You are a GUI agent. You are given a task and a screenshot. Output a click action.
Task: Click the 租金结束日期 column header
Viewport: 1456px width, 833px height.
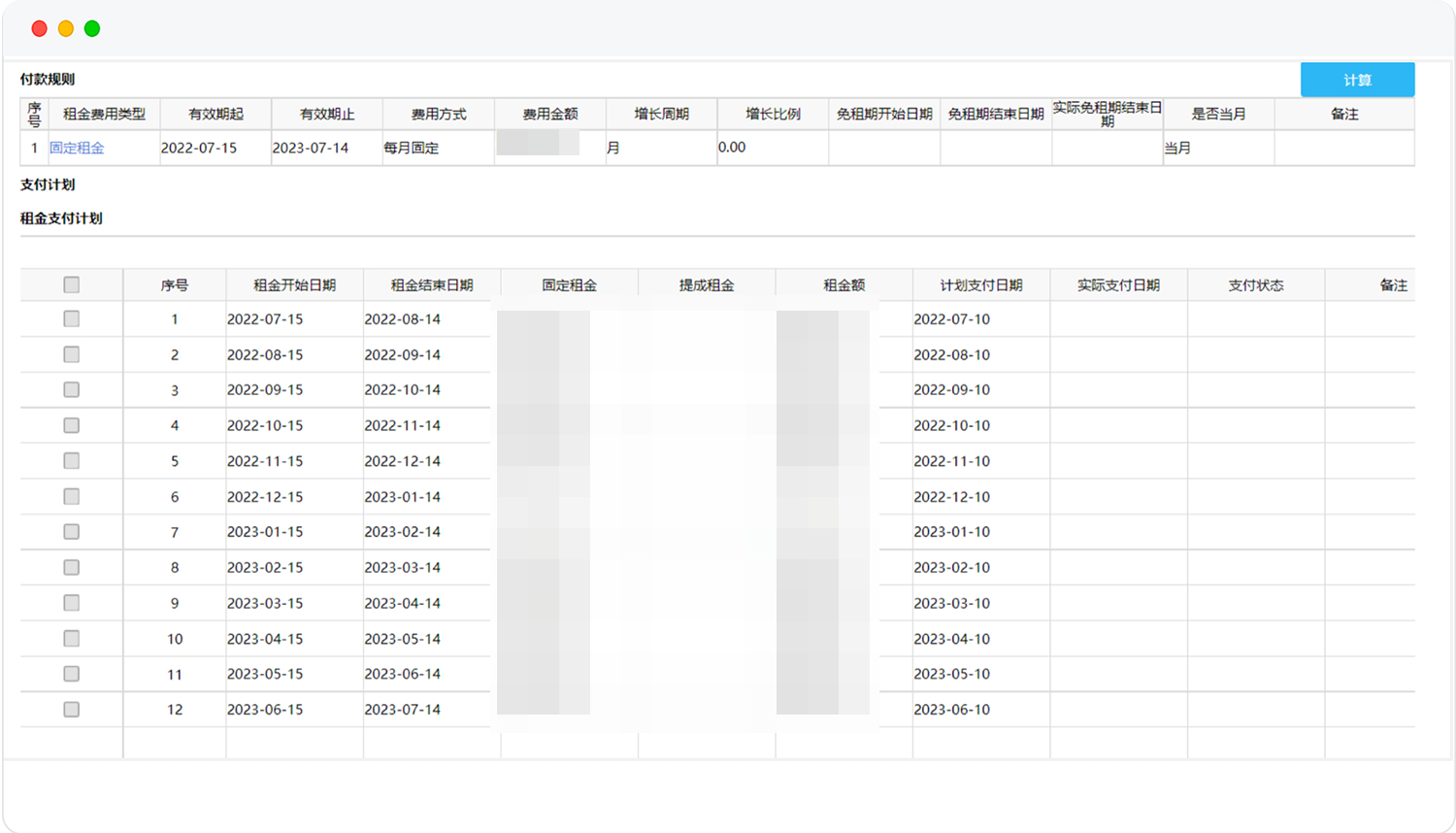(432, 285)
